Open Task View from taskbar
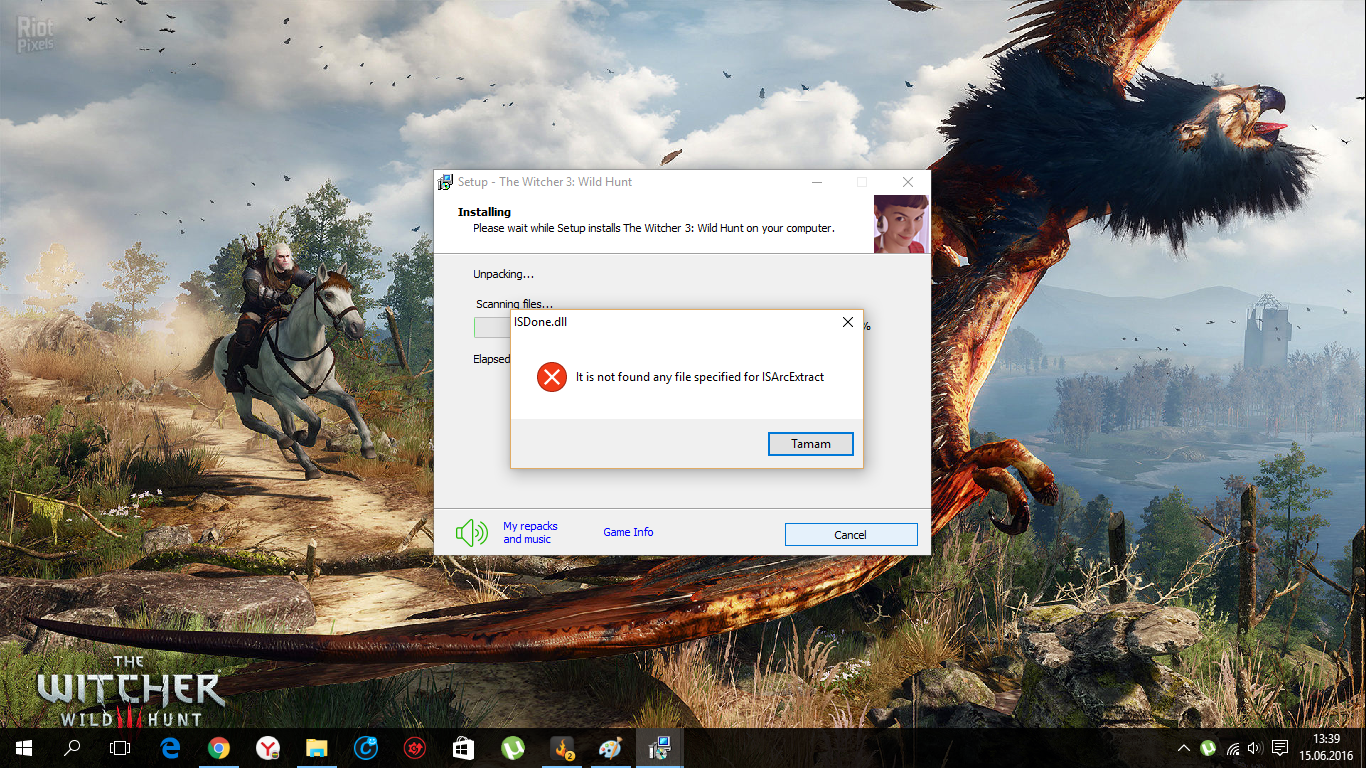This screenshot has height=768, width=1366. tap(120, 748)
